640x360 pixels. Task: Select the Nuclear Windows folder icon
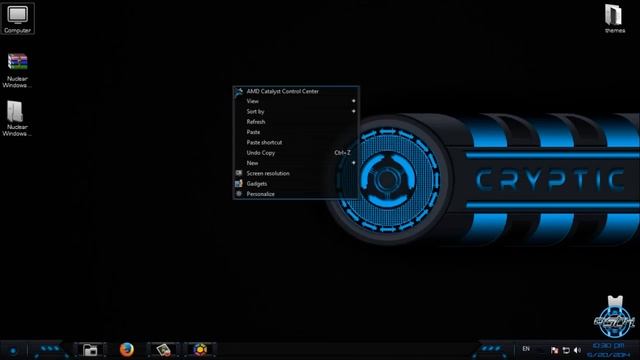coord(17,118)
